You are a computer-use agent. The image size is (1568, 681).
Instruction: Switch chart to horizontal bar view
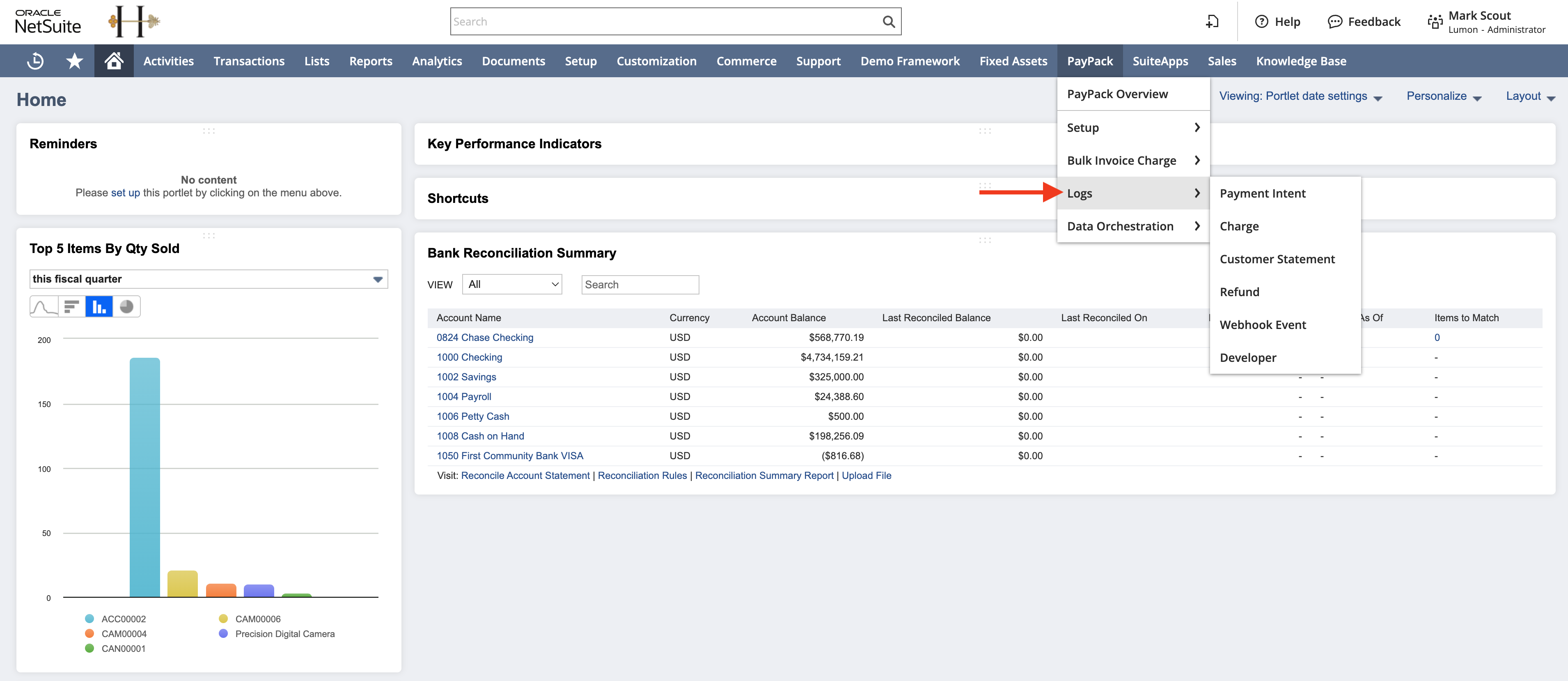(x=72, y=306)
